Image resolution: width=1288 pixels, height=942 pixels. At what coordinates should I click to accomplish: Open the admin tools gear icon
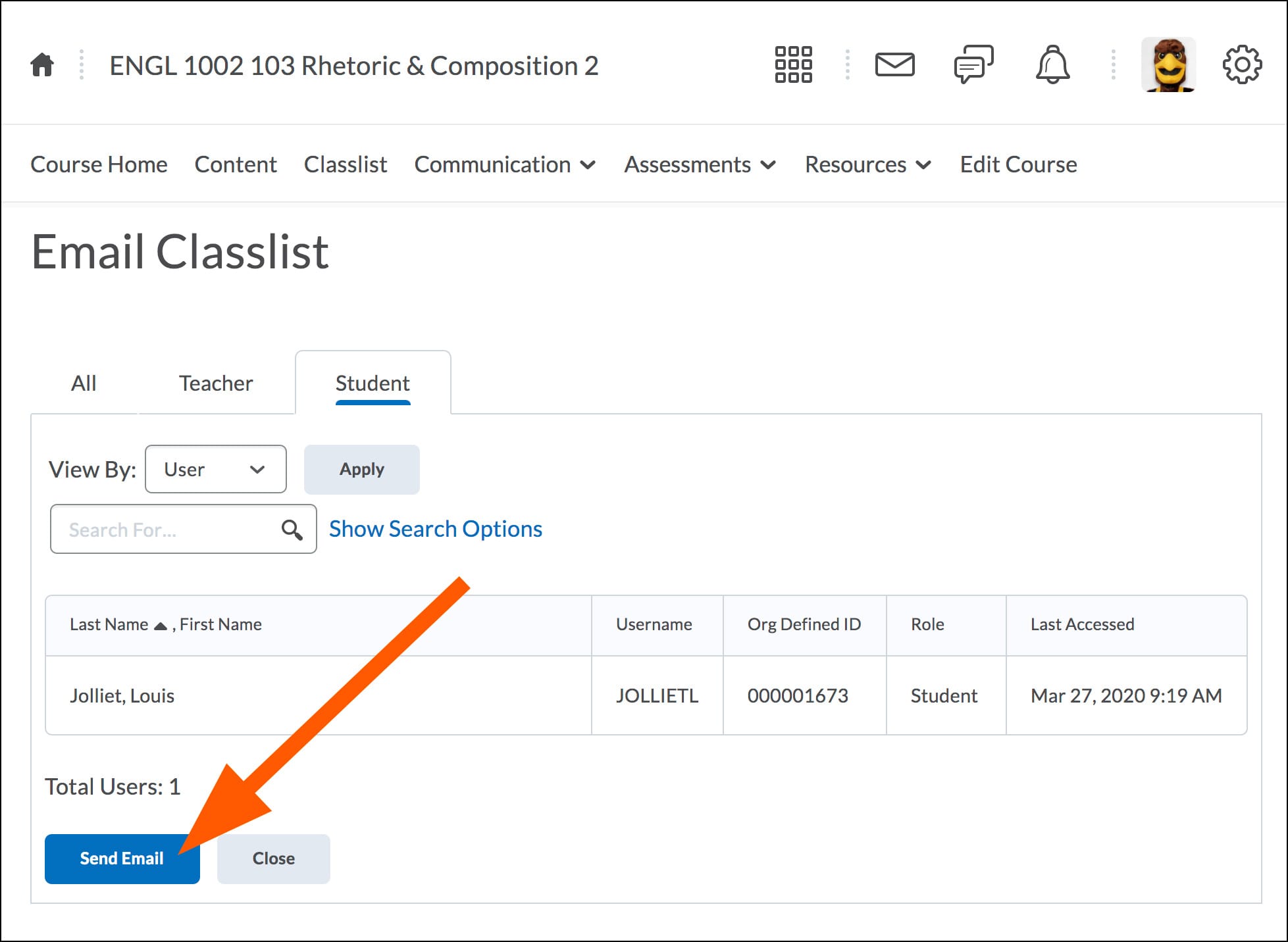click(1242, 64)
